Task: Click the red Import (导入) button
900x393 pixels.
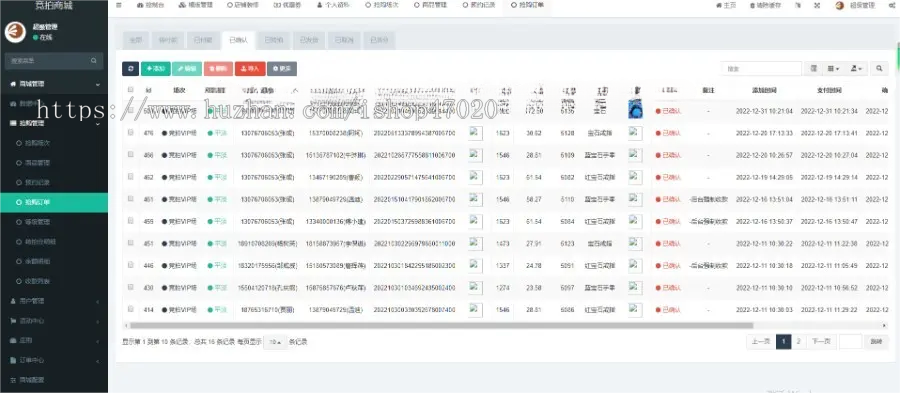Action: pos(250,69)
